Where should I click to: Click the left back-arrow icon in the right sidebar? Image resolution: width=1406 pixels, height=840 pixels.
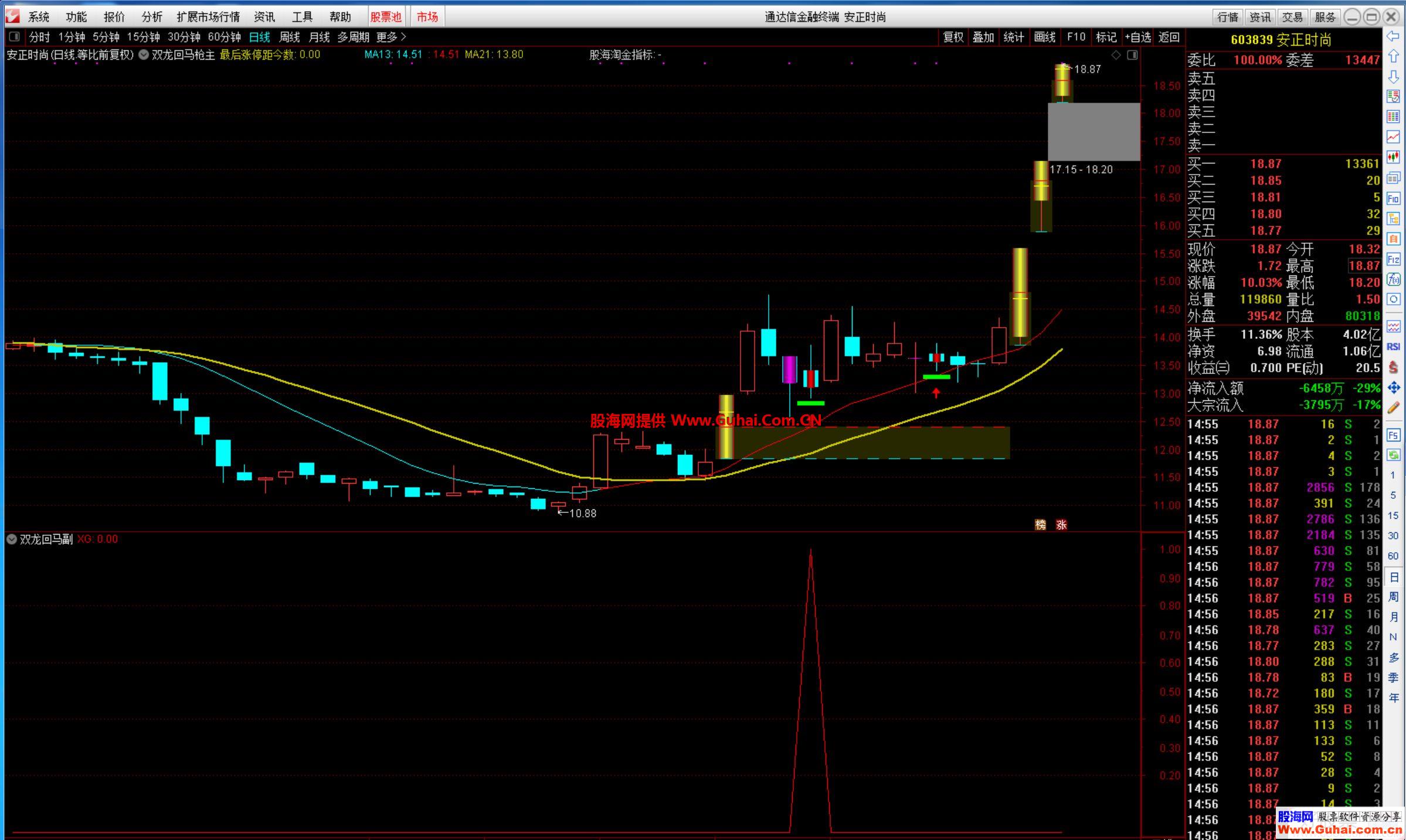pos(1393,36)
